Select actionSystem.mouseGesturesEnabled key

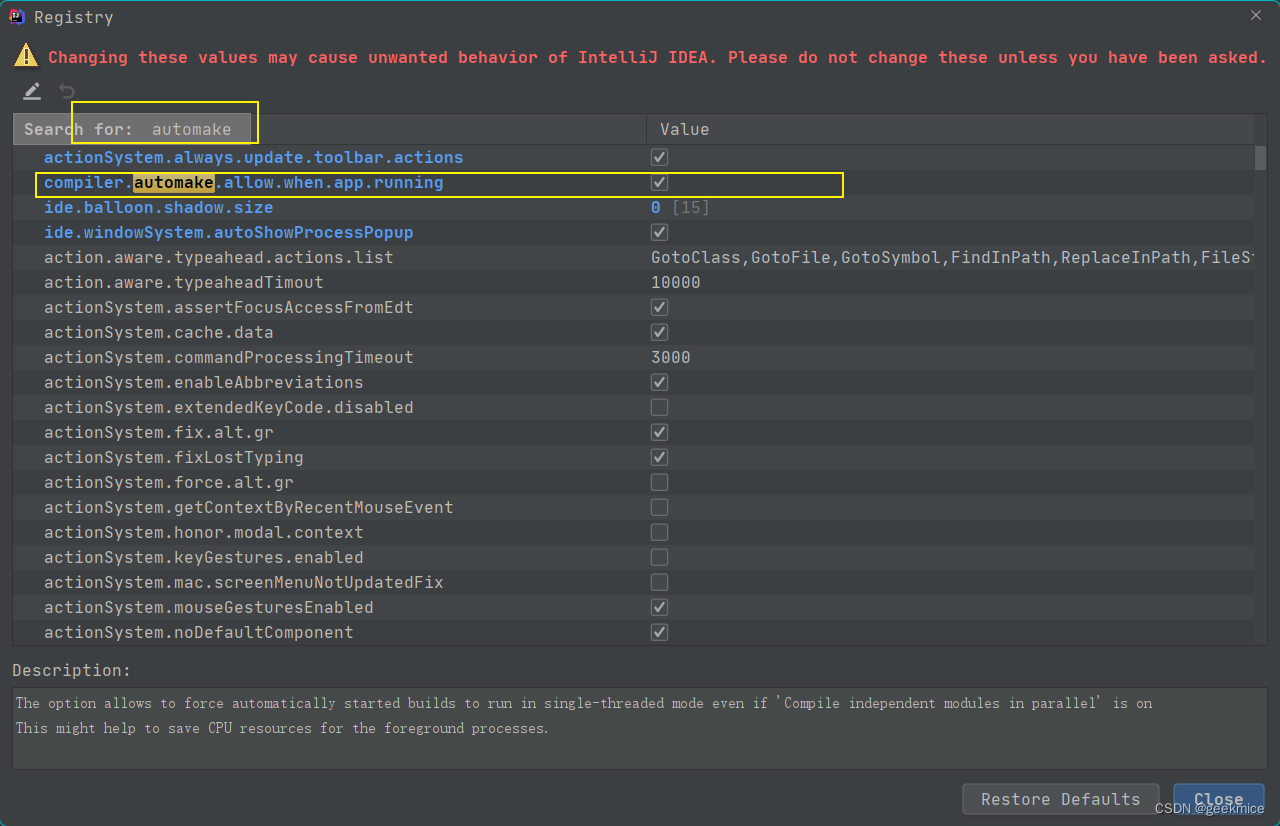208,607
